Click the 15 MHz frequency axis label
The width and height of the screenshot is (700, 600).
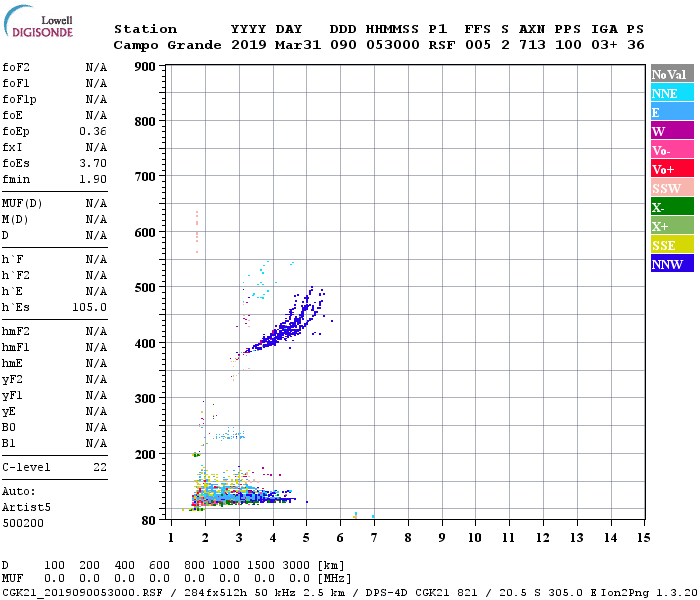tap(644, 538)
